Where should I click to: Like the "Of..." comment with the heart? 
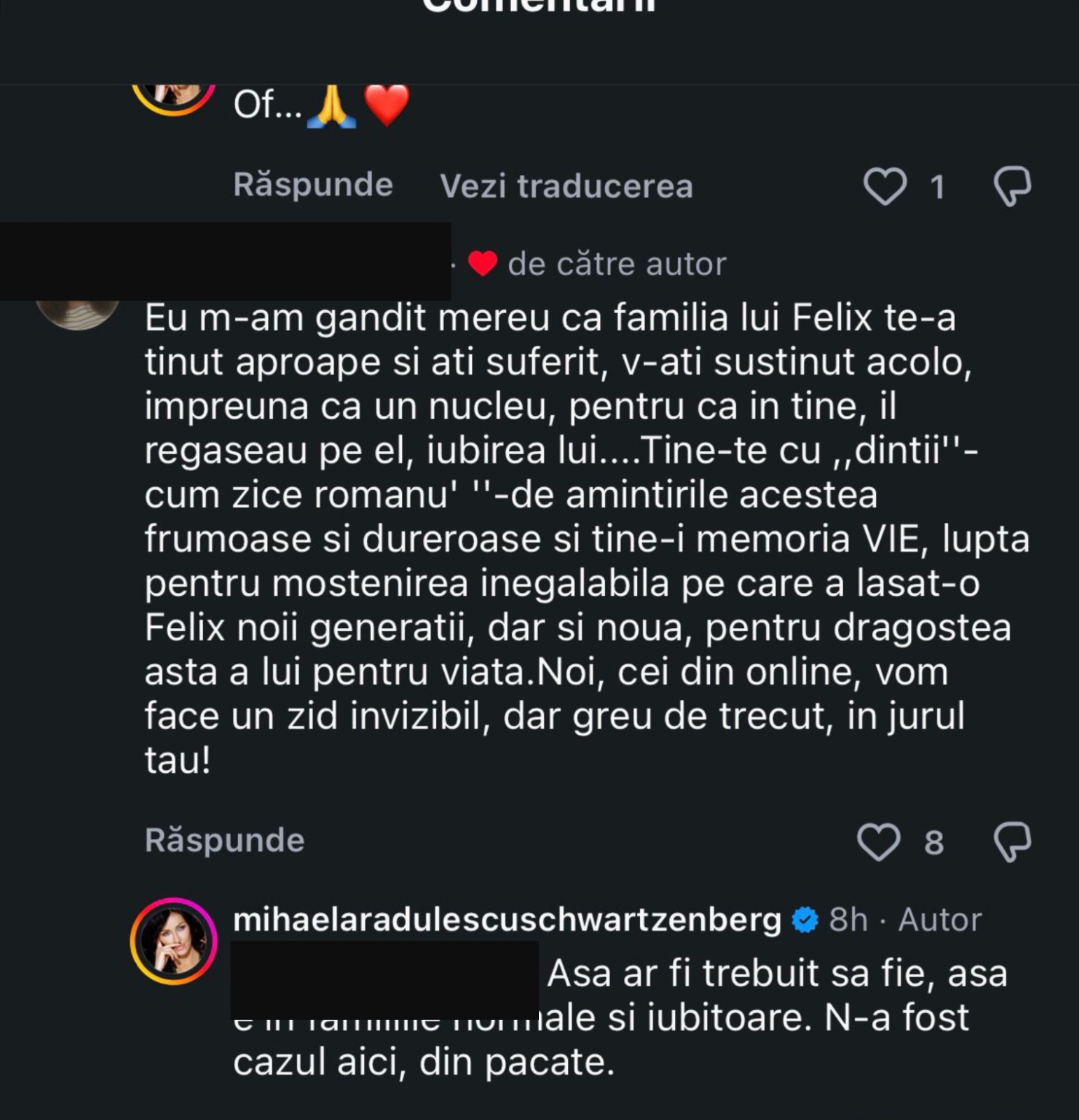884,186
